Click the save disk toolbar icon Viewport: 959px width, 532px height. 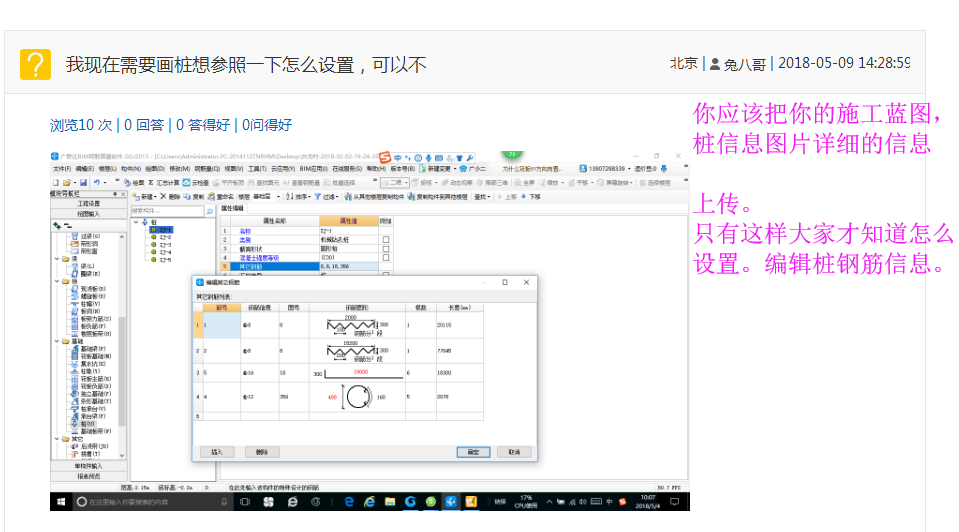[84, 183]
